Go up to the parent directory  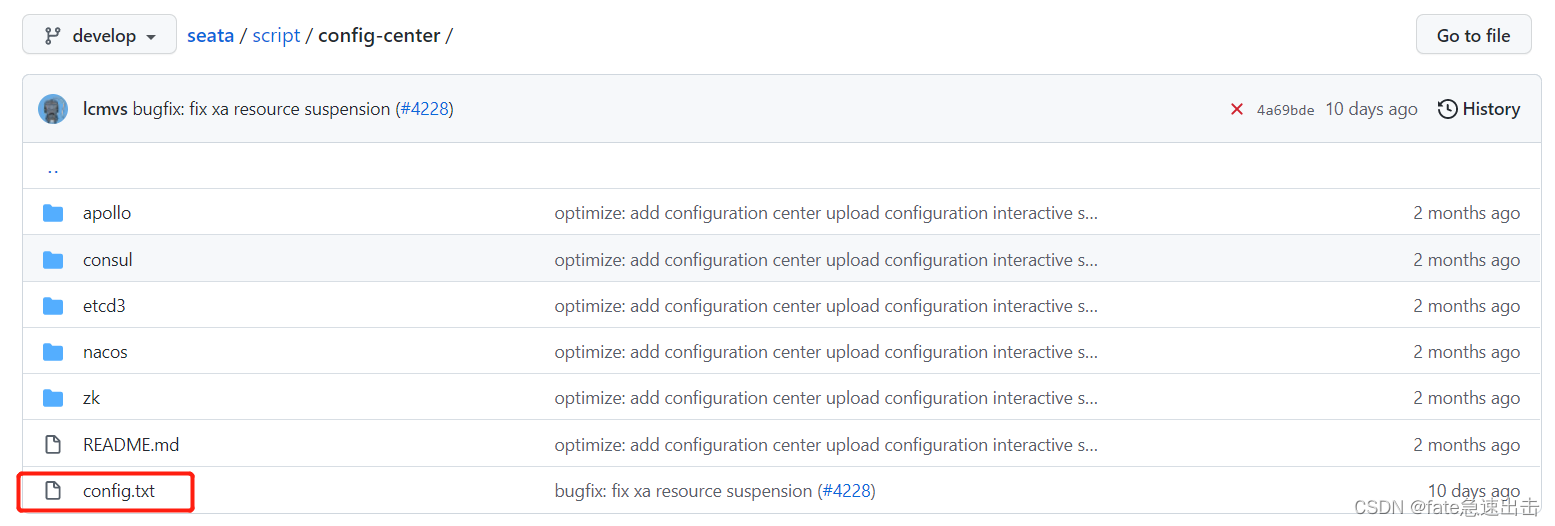(x=53, y=167)
